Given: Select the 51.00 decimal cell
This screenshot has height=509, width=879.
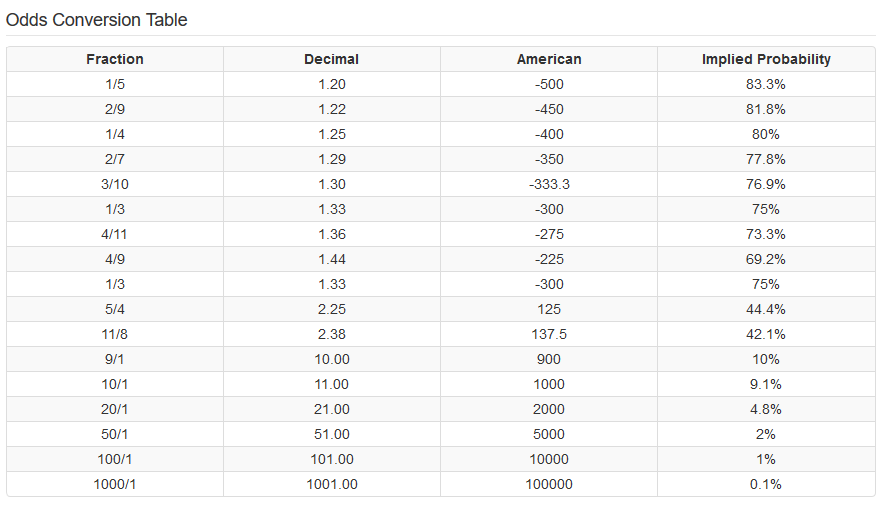Looking at the screenshot, I should pos(332,434).
